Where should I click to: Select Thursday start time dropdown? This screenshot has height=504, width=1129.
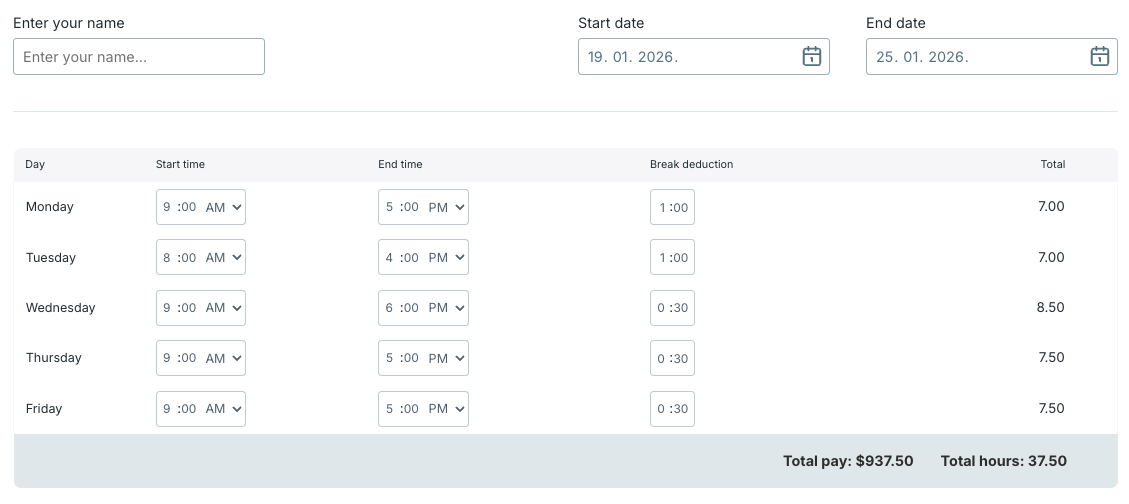point(201,358)
